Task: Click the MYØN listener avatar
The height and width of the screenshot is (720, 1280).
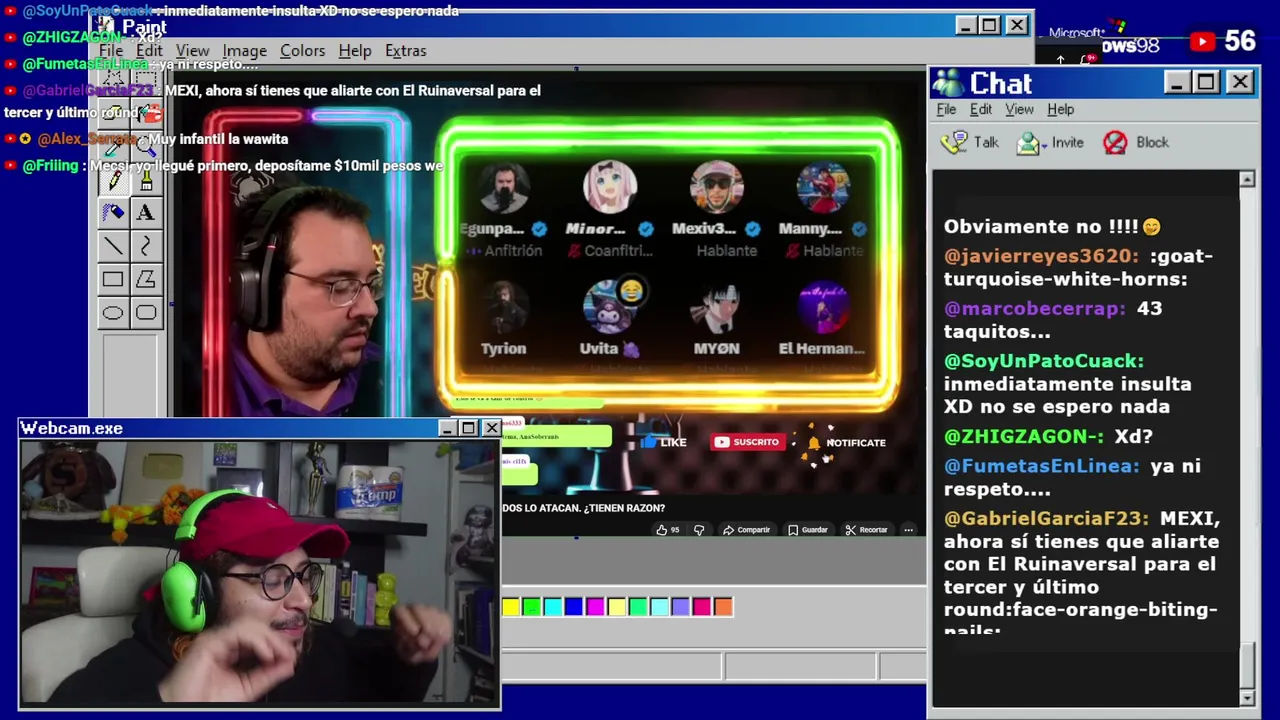Action: point(716,307)
